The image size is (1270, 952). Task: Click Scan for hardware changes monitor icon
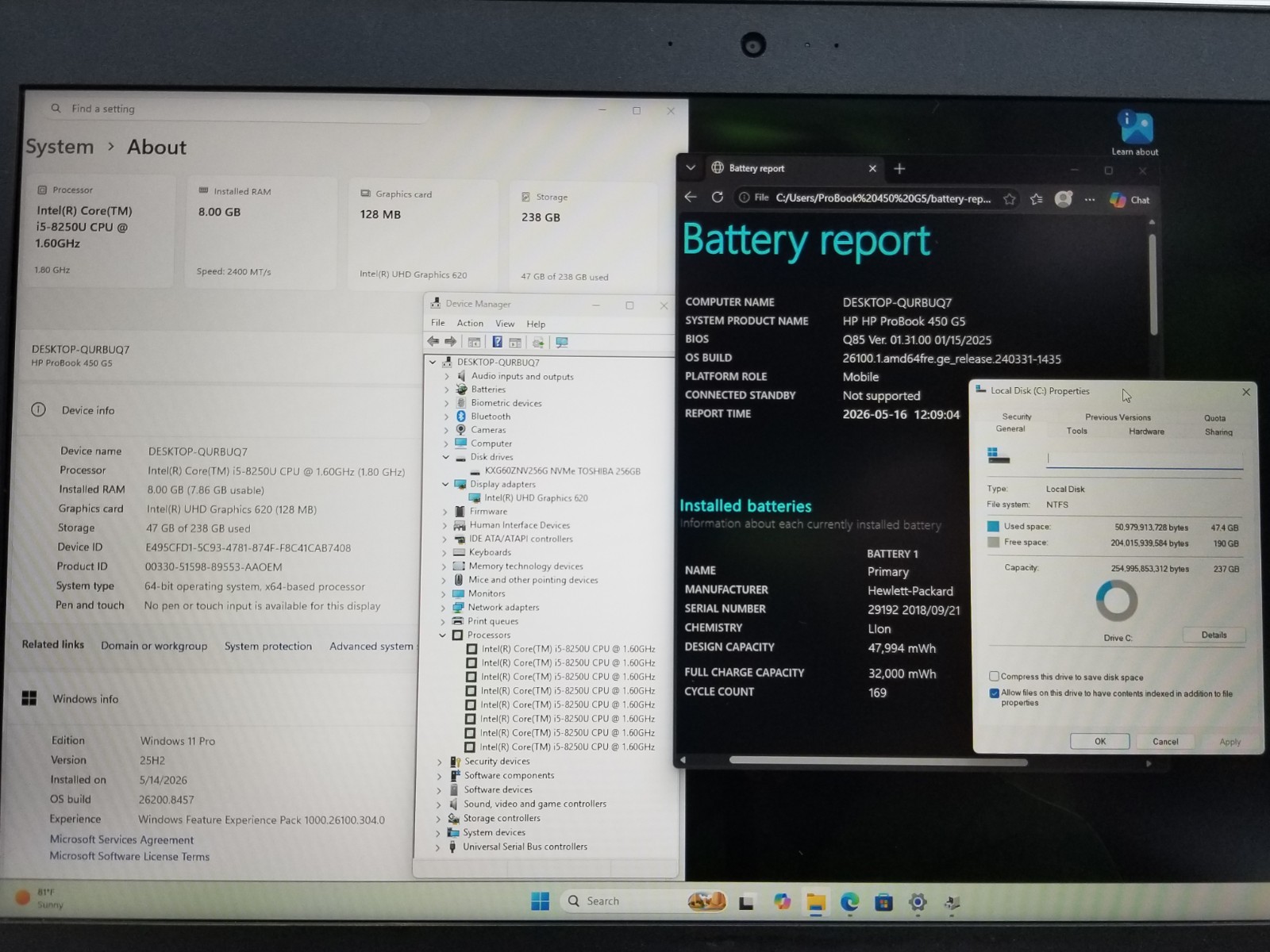click(x=562, y=343)
